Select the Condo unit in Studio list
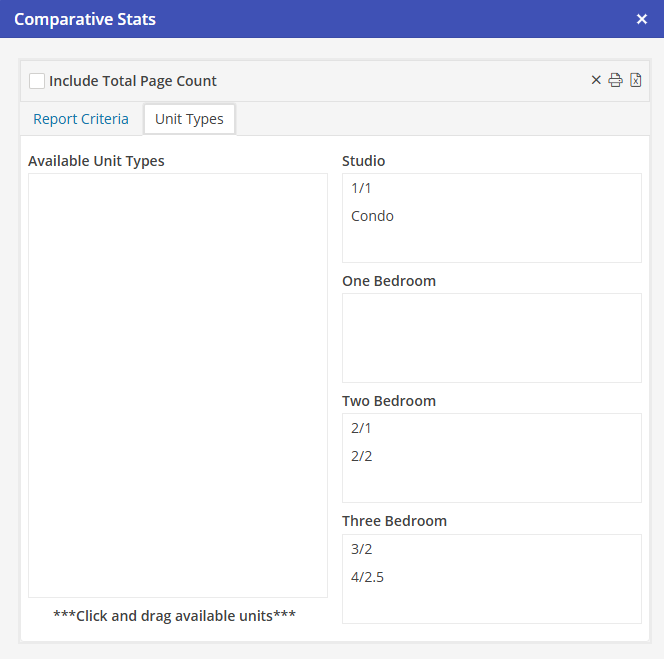This screenshot has width=664, height=659. point(372,216)
